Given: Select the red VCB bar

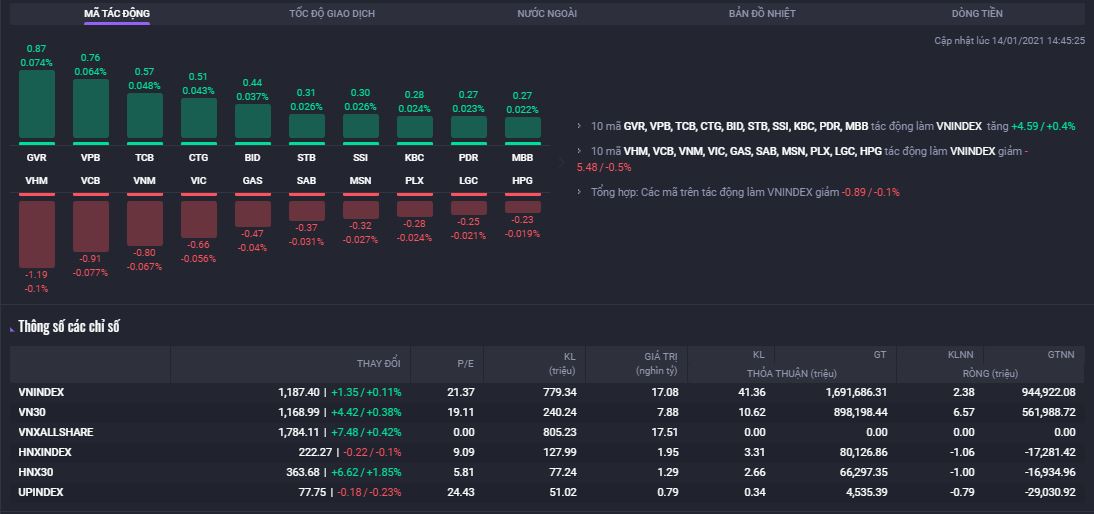Looking at the screenshot, I should coord(91,226).
